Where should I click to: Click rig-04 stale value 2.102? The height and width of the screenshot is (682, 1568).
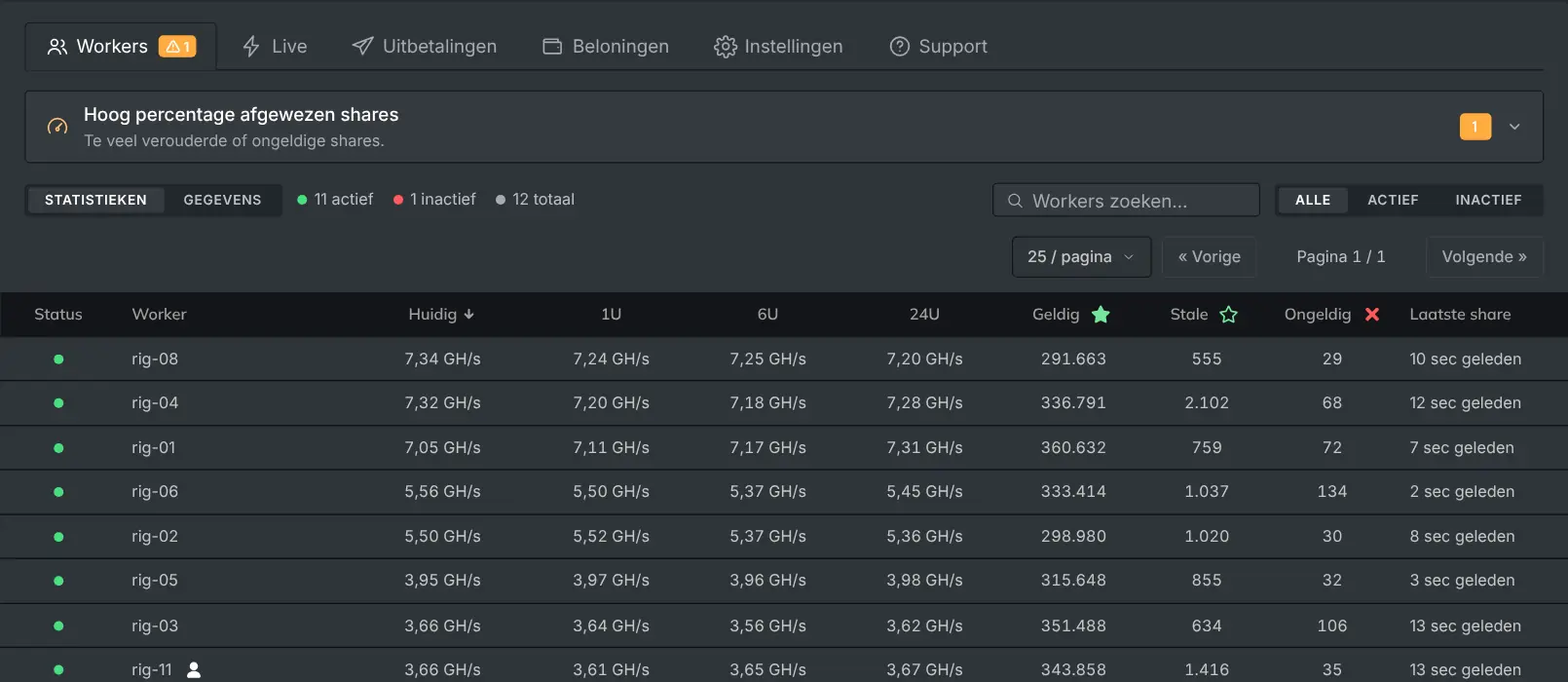tap(1207, 403)
